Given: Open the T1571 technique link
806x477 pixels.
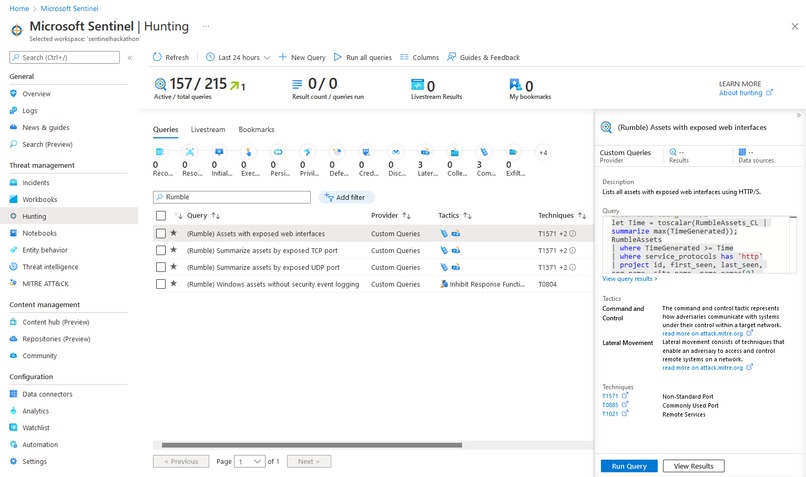Looking at the screenshot, I should point(615,396).
